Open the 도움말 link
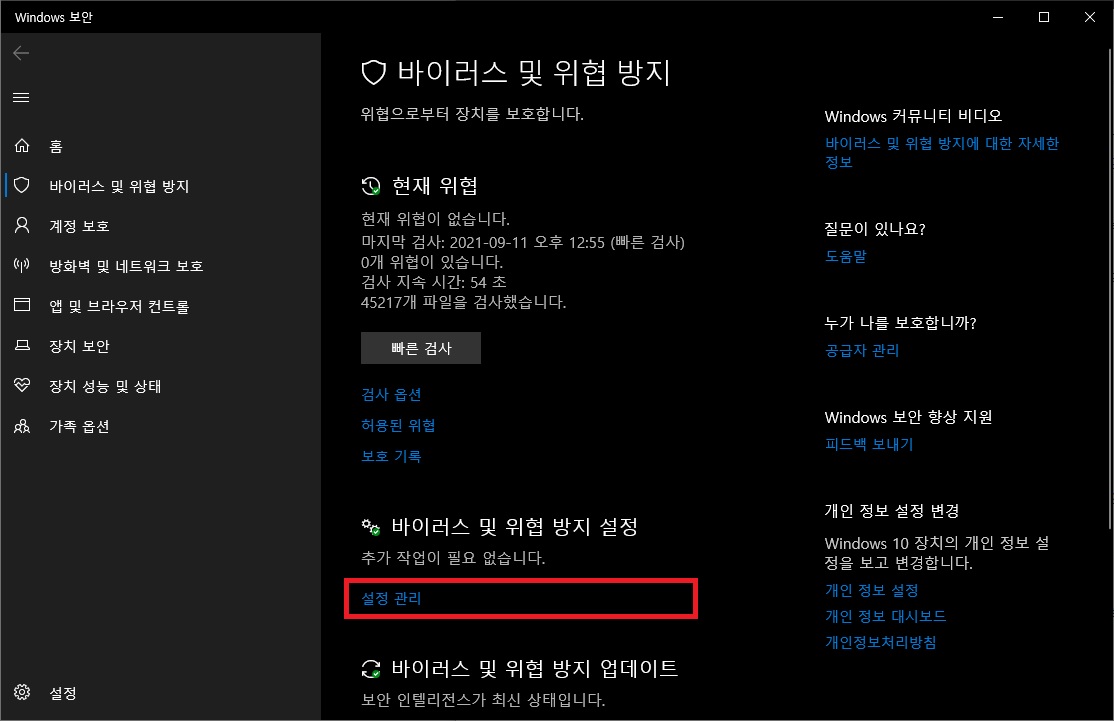Viewport: 1114px width, 721px height. tap(845, 256)
